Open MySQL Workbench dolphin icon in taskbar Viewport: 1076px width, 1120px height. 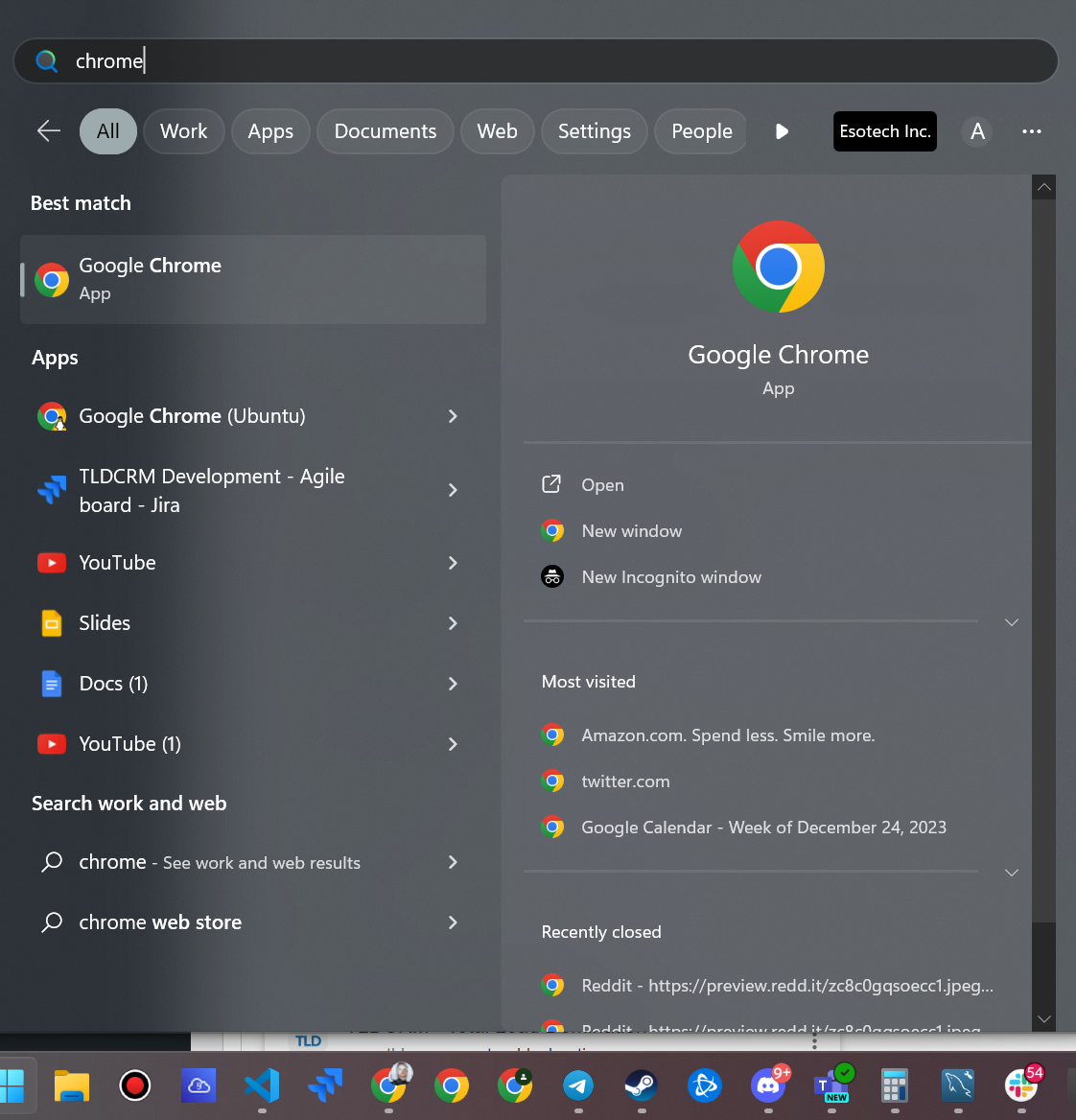958,1085
